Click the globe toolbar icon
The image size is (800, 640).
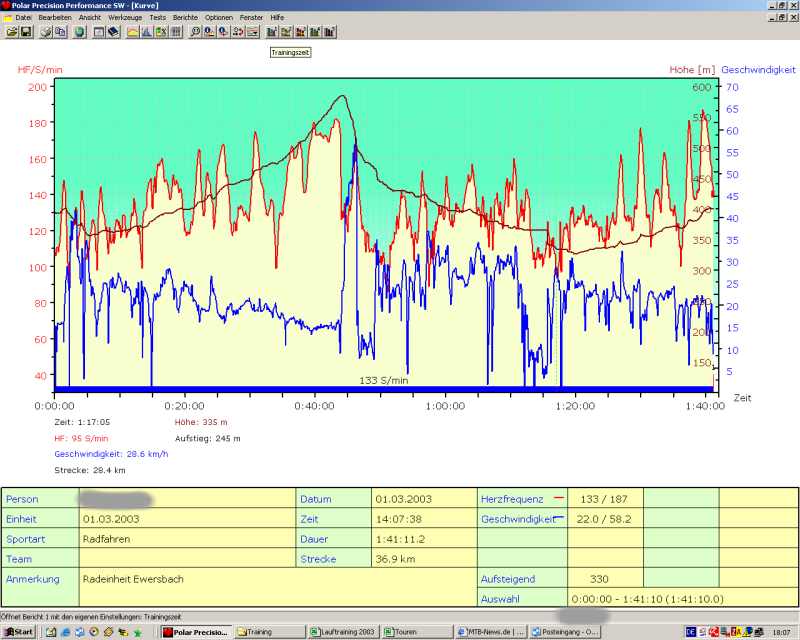80,32
